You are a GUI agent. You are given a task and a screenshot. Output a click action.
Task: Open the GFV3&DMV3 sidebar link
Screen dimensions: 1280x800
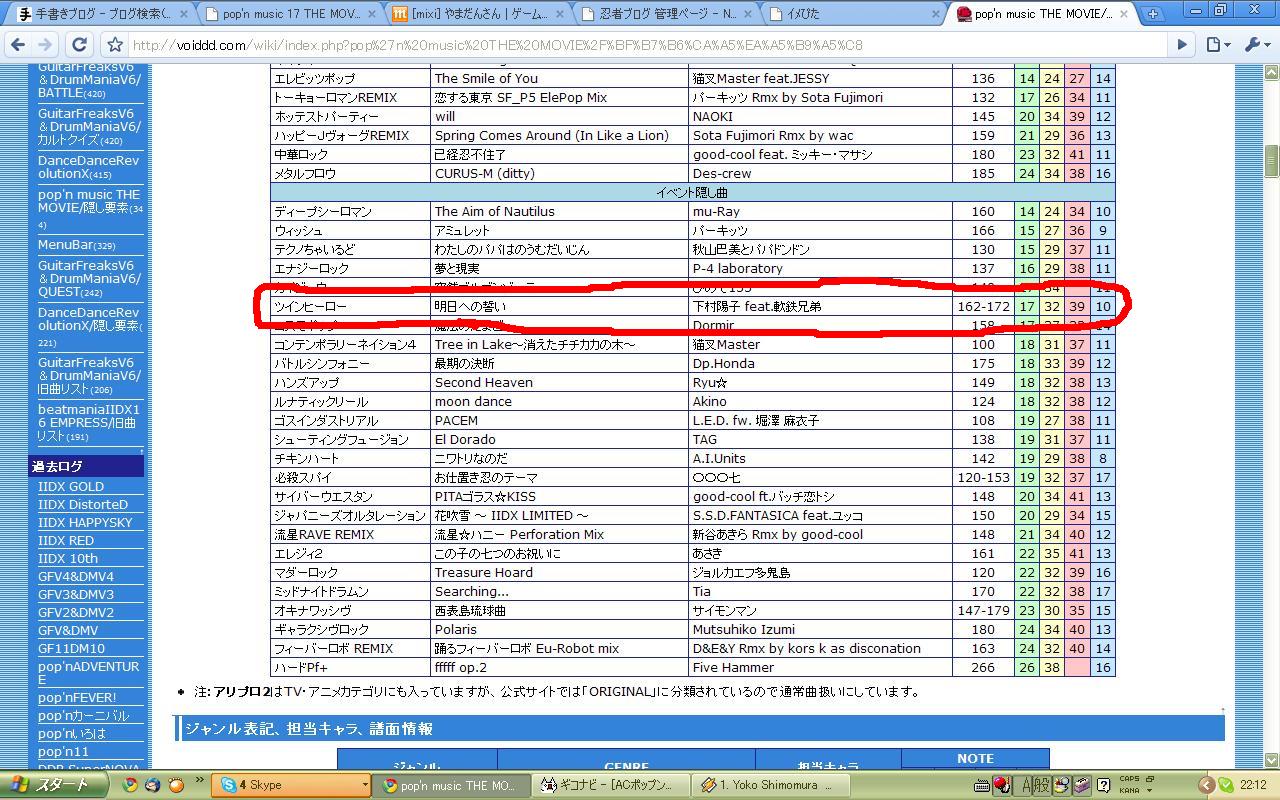[x=76, y=595]
